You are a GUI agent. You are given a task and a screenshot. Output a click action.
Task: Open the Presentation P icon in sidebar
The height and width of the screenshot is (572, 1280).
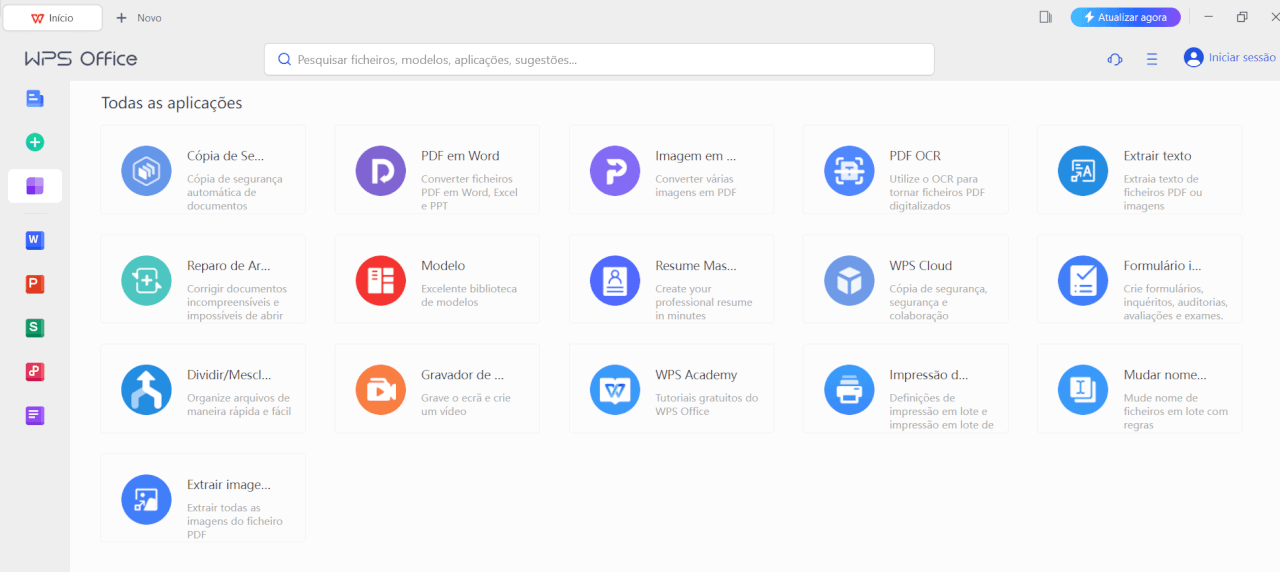pos(35,284)
